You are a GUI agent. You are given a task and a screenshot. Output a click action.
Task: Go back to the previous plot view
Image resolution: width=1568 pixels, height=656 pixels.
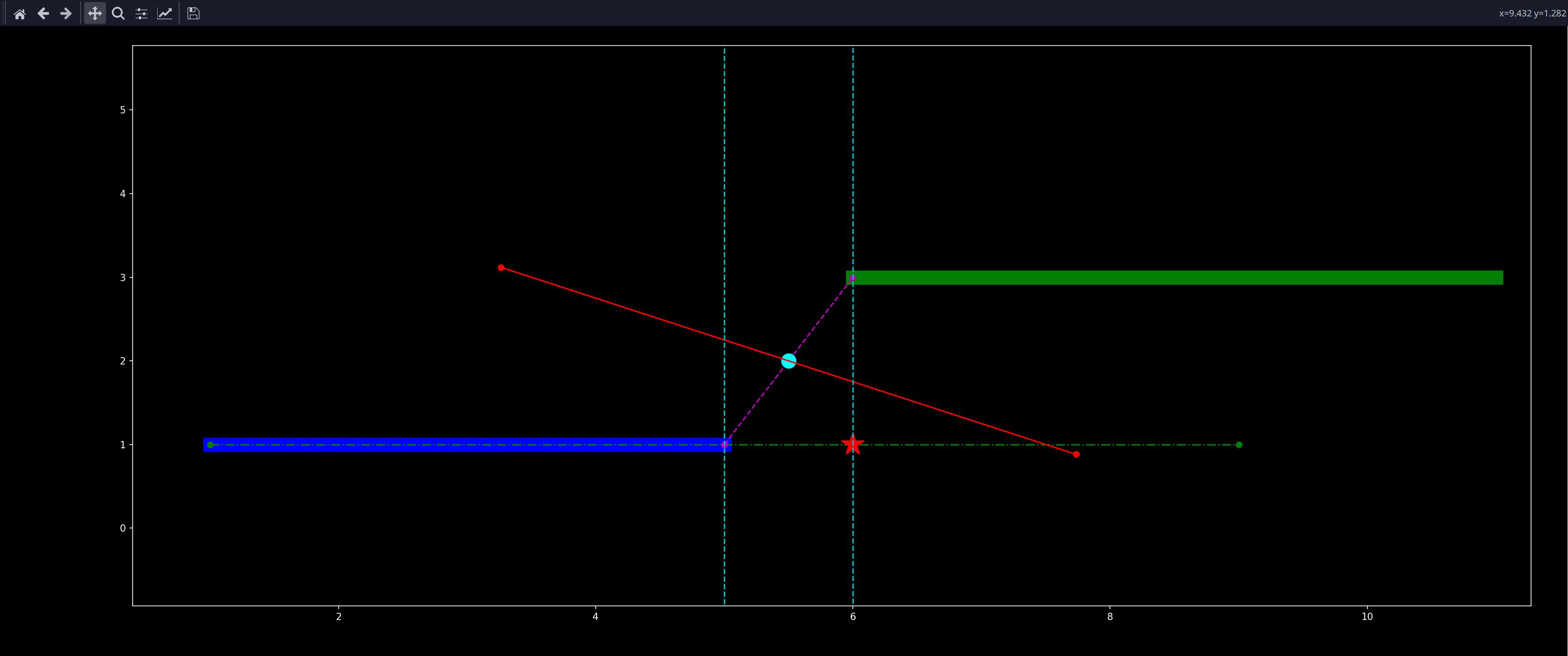tap(43, 13)
